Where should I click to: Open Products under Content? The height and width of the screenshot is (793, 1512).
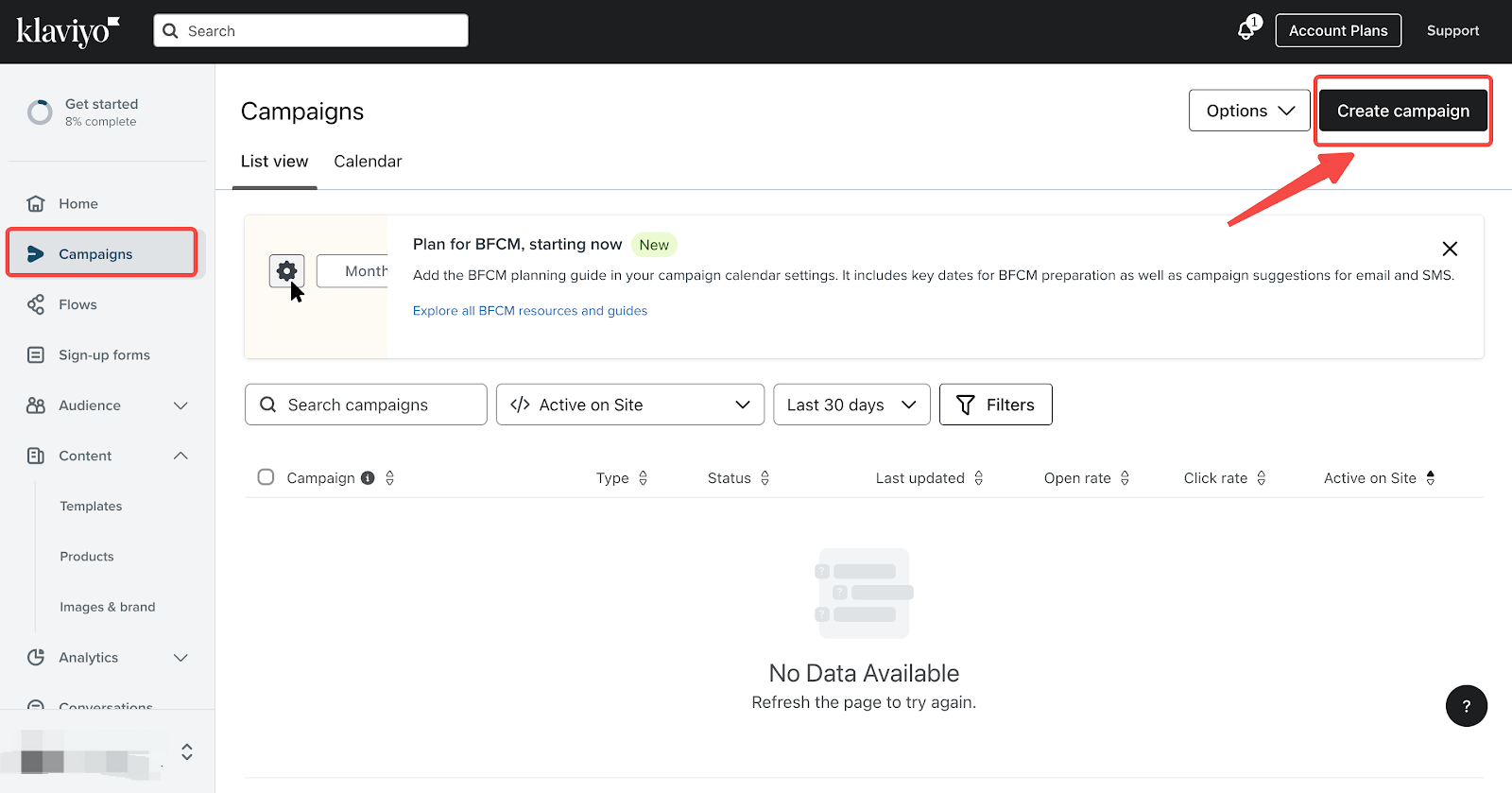(87, 557)
